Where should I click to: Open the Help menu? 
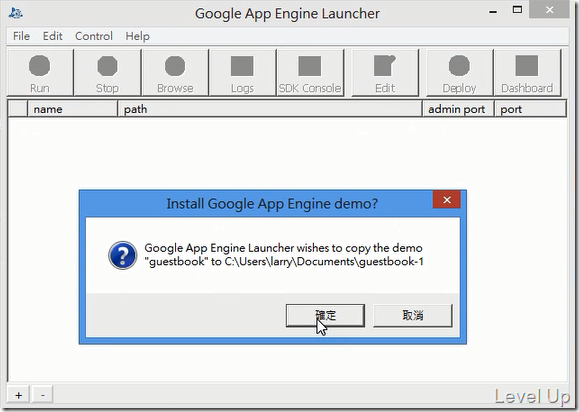137,36
